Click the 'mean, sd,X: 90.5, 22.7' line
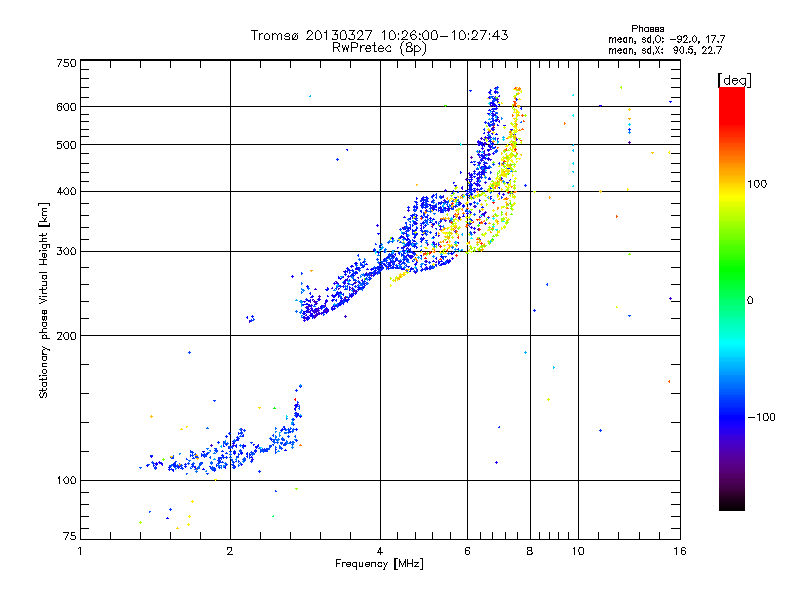The height and width of the screenshot is (600, 800). pyautogui.click(x=665, y=51)
